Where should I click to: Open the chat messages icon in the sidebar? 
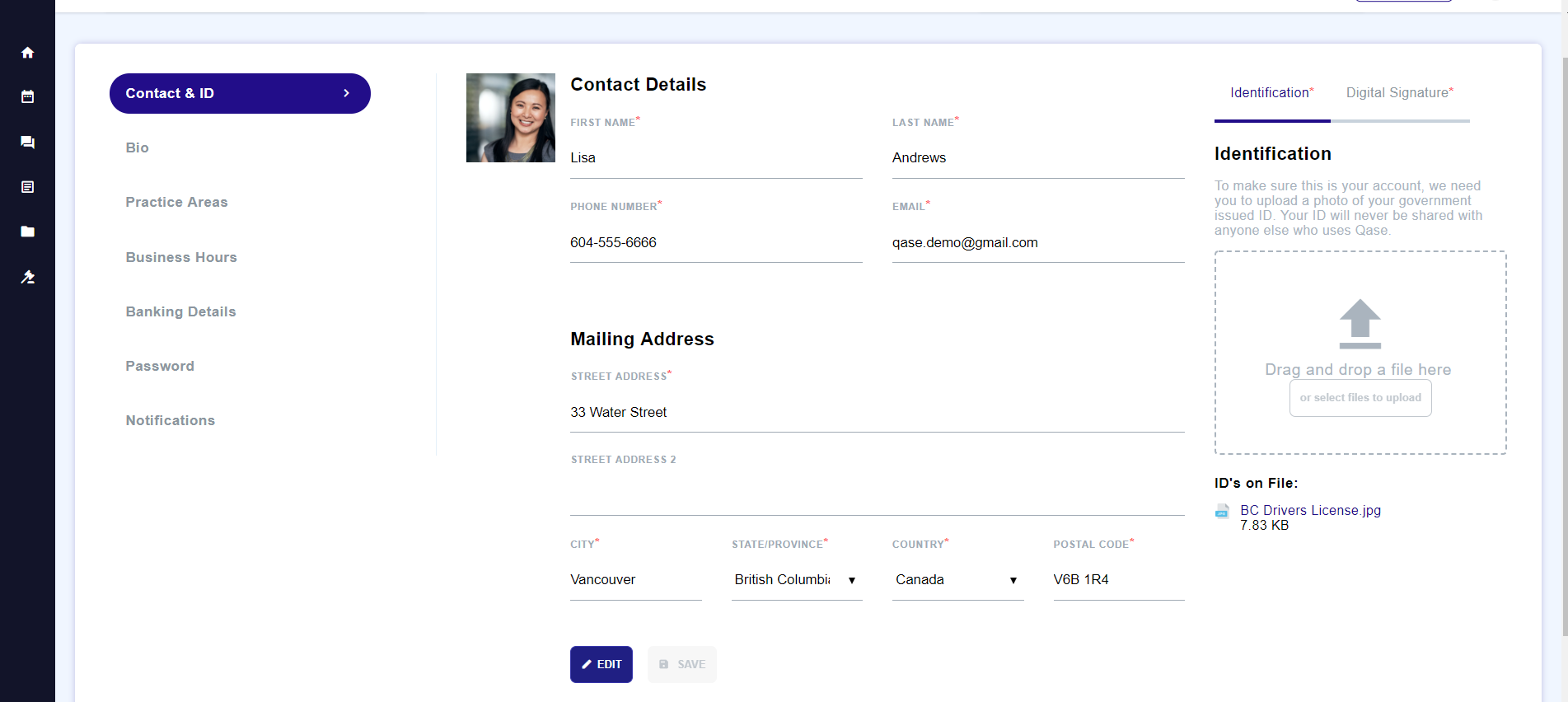click(x=27, y=142)
